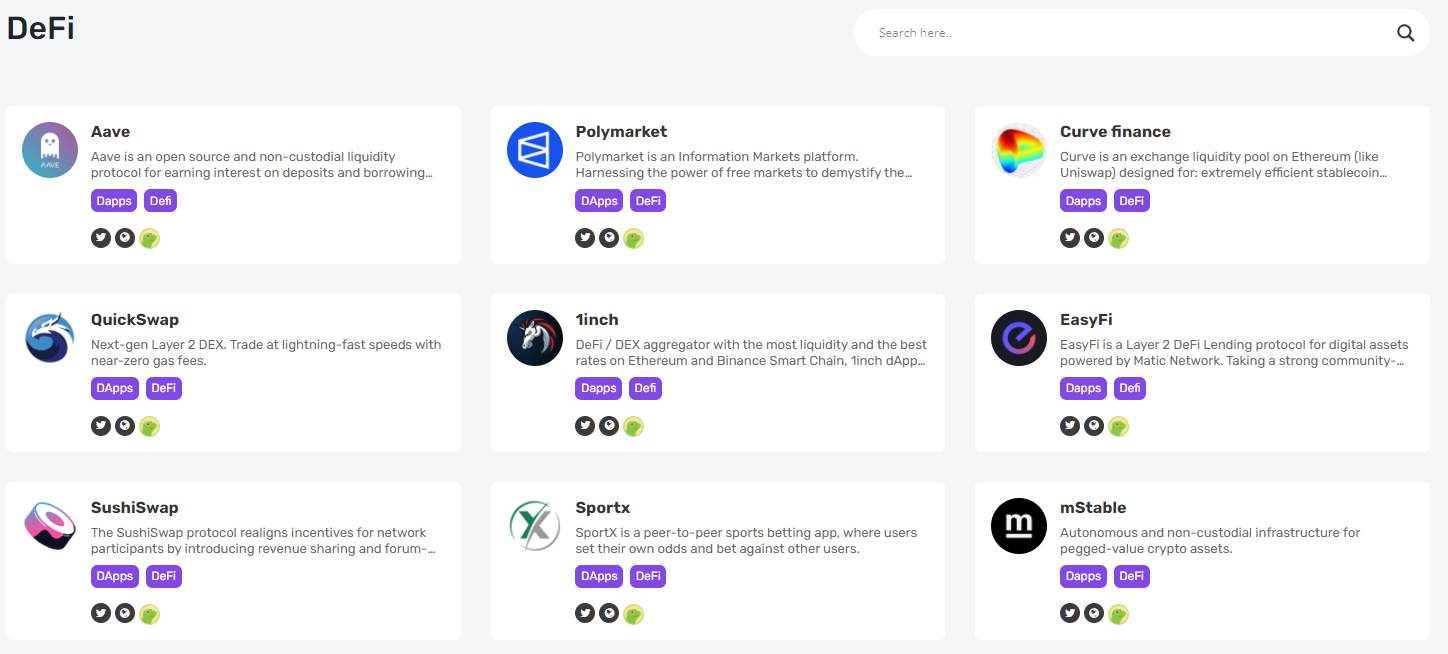
Task: Click the QuickSwap dragon logo
Action: click(50, 338)
